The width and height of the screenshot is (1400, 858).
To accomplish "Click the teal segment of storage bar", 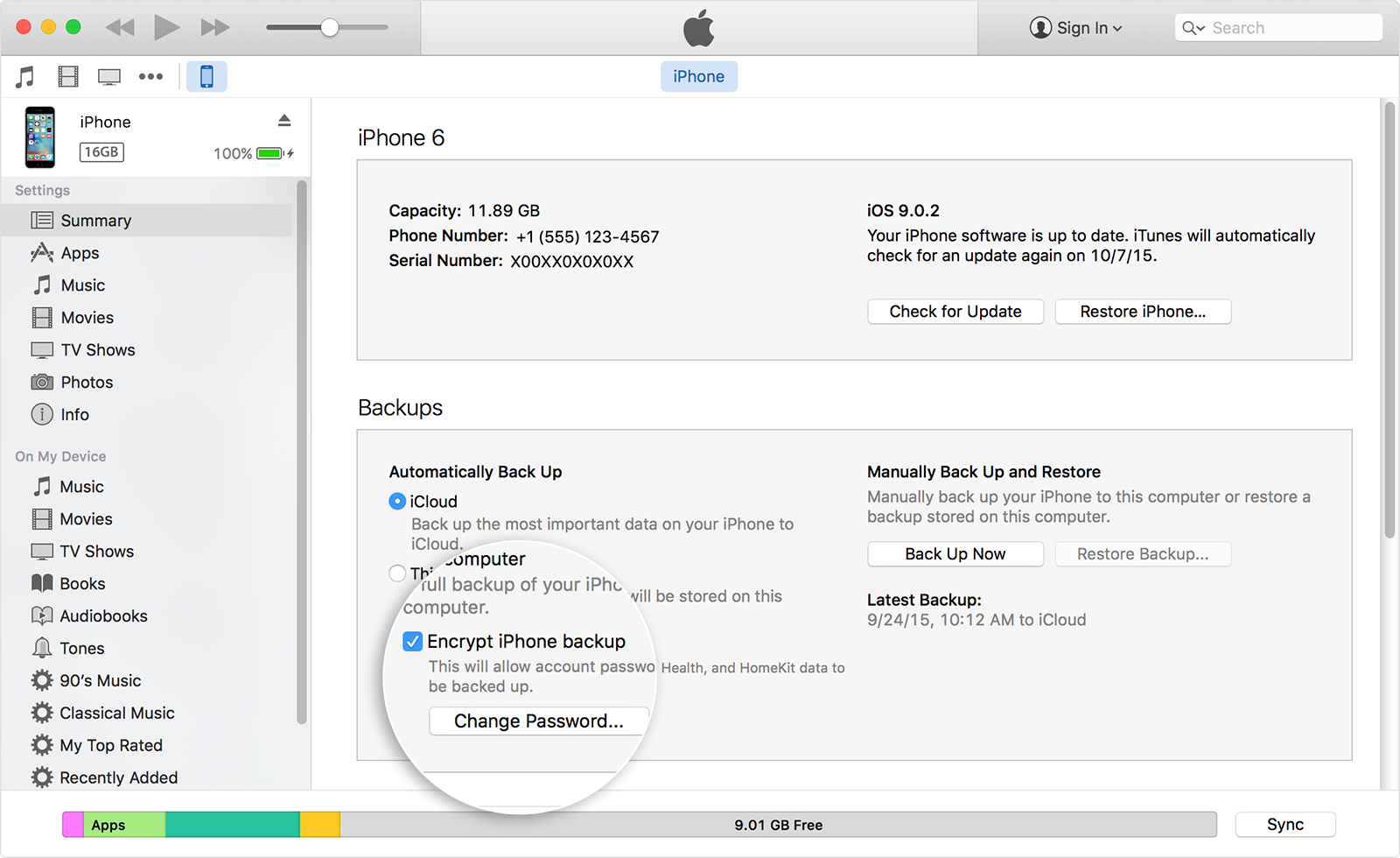I will coord(233,825).
